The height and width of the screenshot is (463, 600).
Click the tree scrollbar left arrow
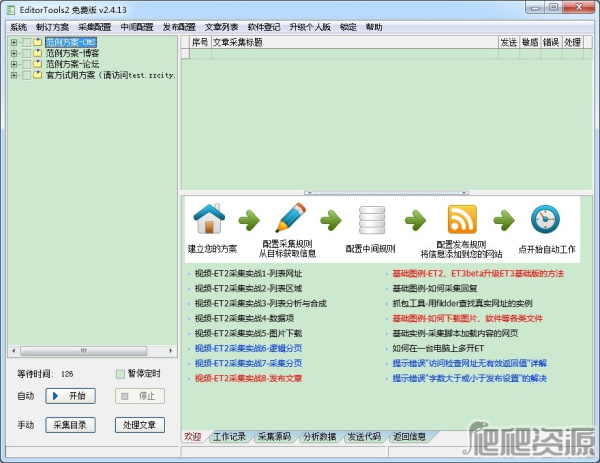pos(14,351)
